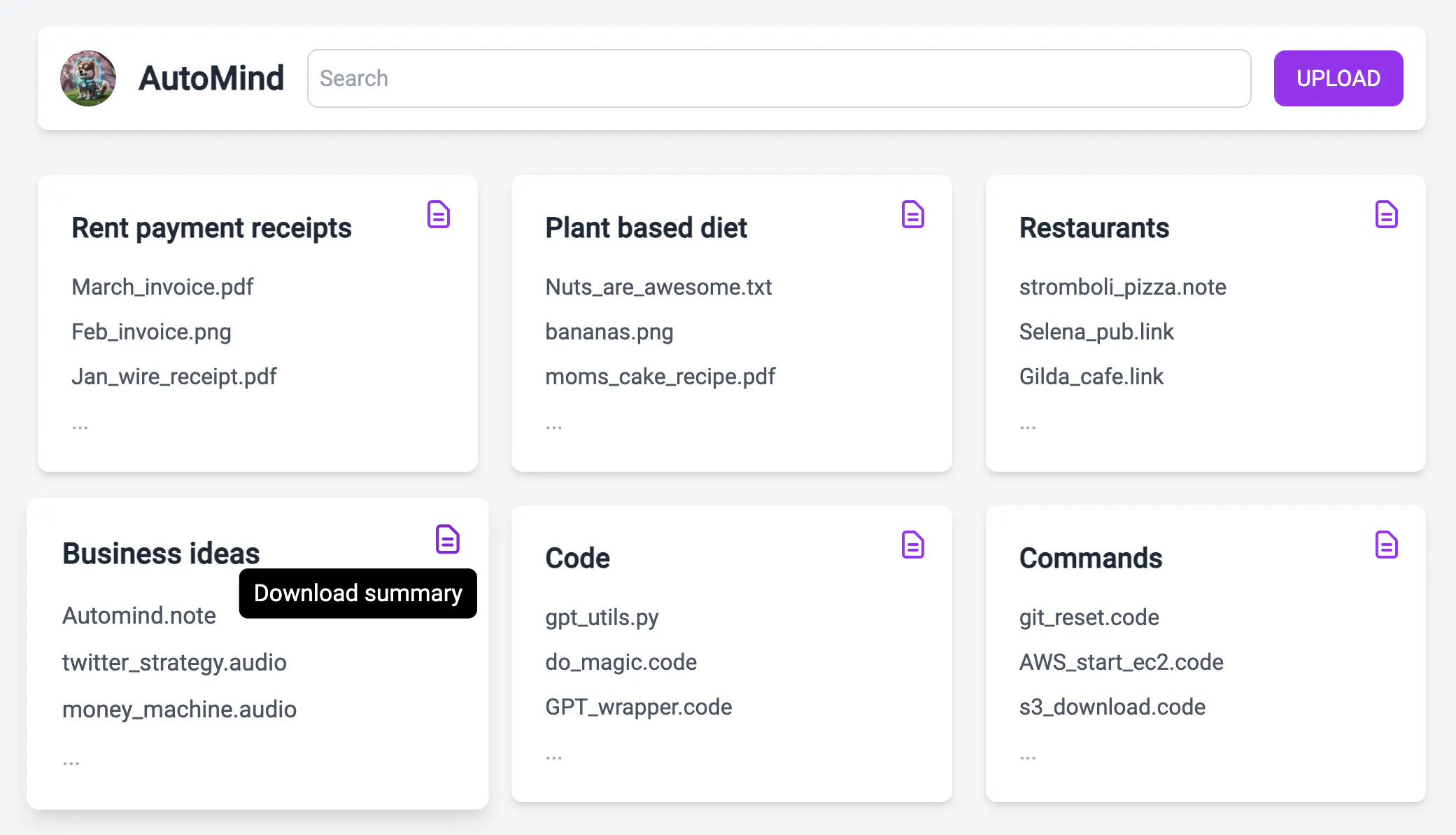
Task: Open Feb_invoice.png file
Action: pos(151,332)
